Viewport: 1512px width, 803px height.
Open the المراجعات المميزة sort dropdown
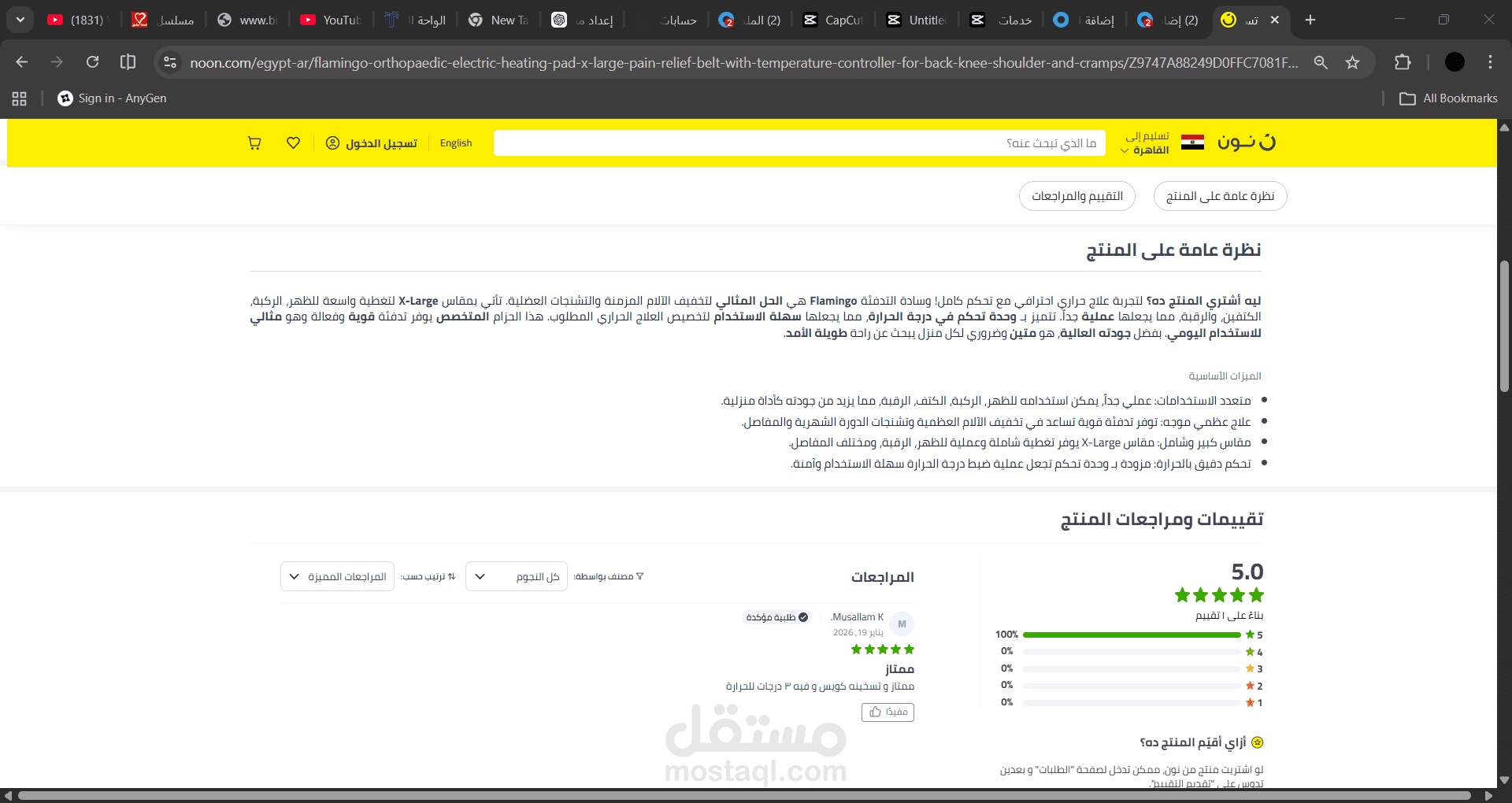coord(337,576)
